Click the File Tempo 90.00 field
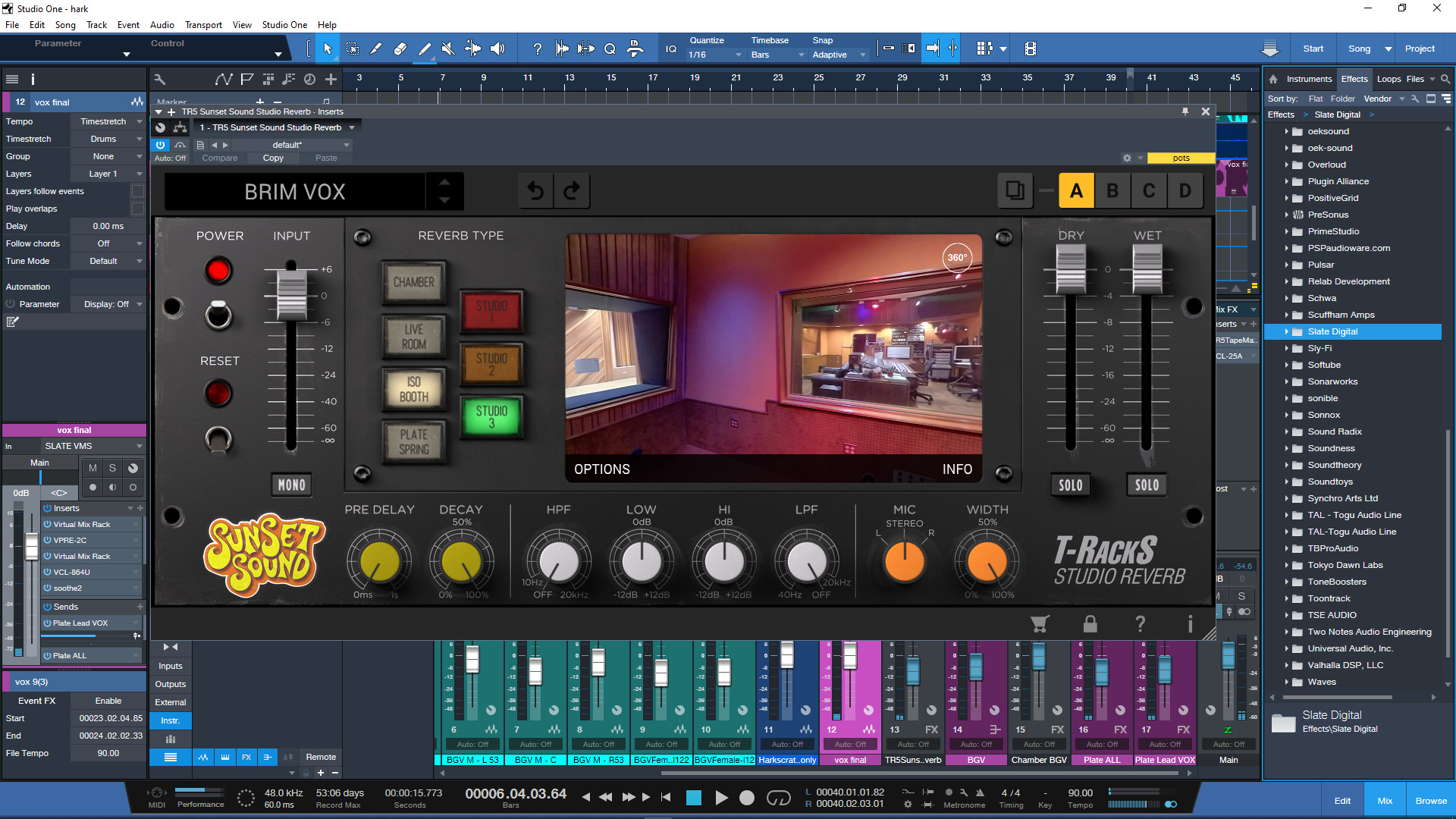The image size is (1456, 819). tap(107, 753)
